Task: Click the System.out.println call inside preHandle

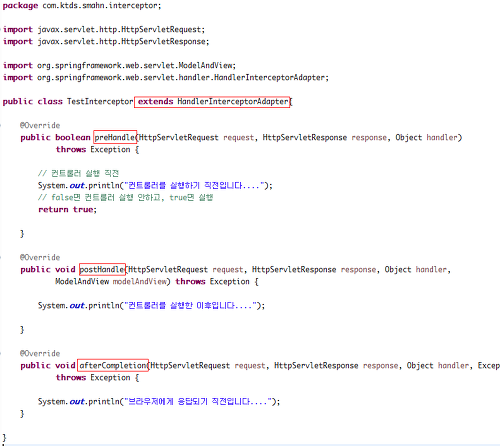Action: pyautogui.click(x=155, y=185)
